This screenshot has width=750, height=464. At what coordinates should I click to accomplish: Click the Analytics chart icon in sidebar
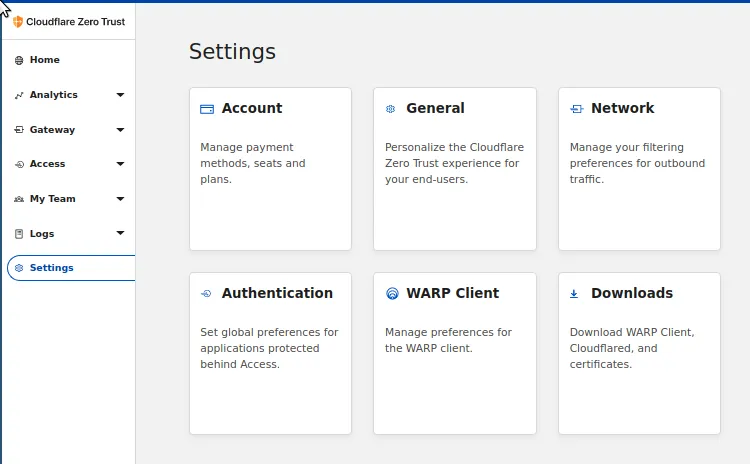click(19, 95)
